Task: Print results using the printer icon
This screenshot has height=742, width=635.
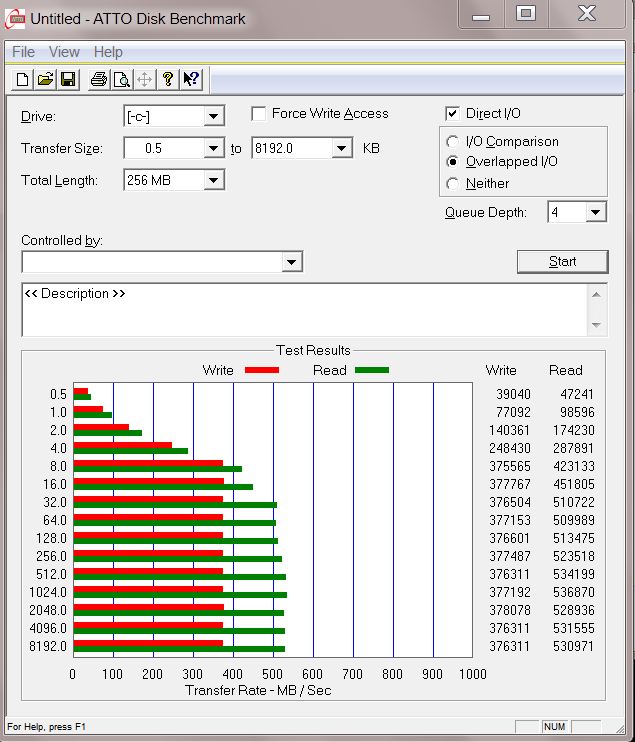Action: (x=99, y=79)
